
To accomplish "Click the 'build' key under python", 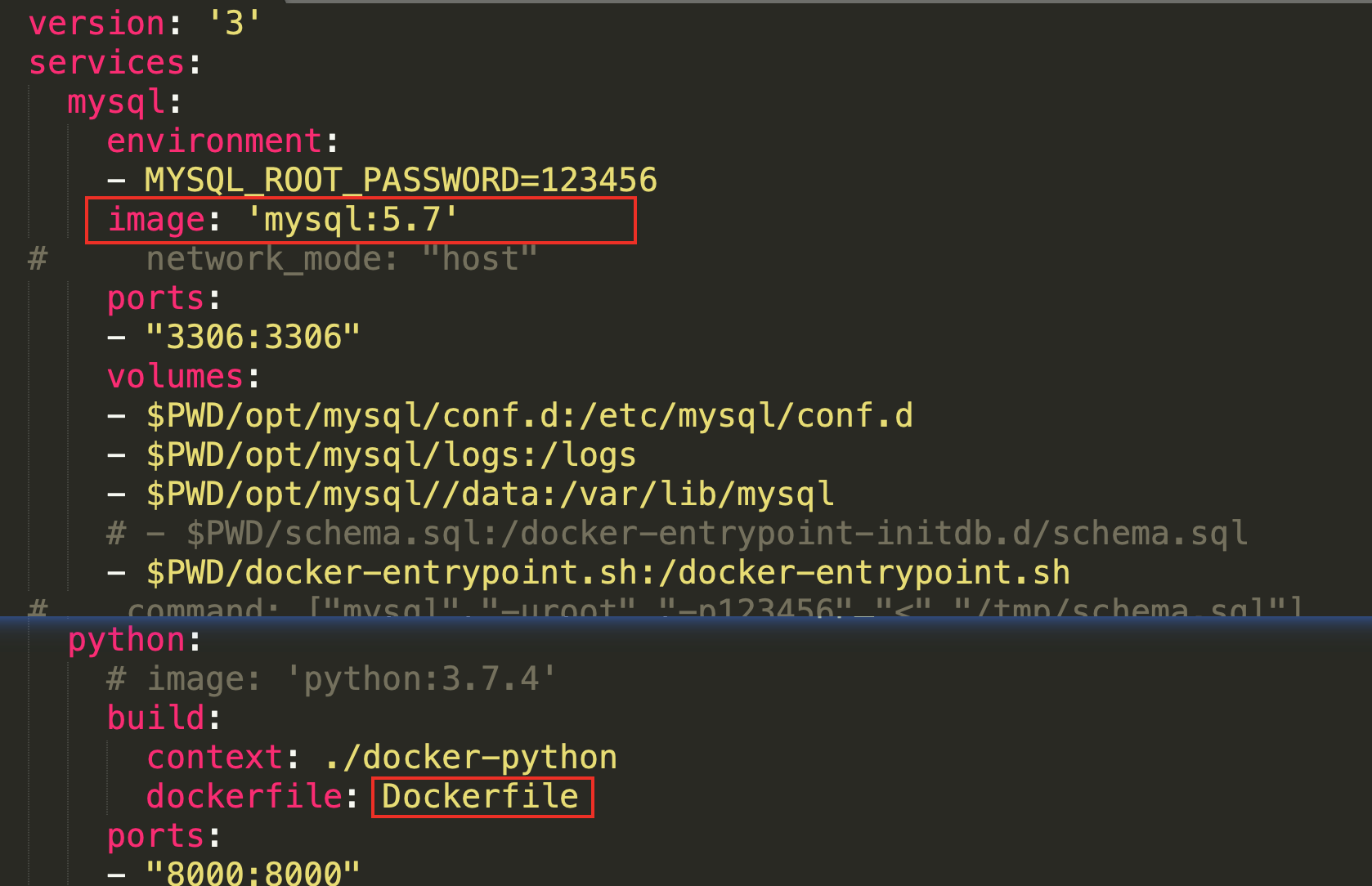I will [155, 718].
